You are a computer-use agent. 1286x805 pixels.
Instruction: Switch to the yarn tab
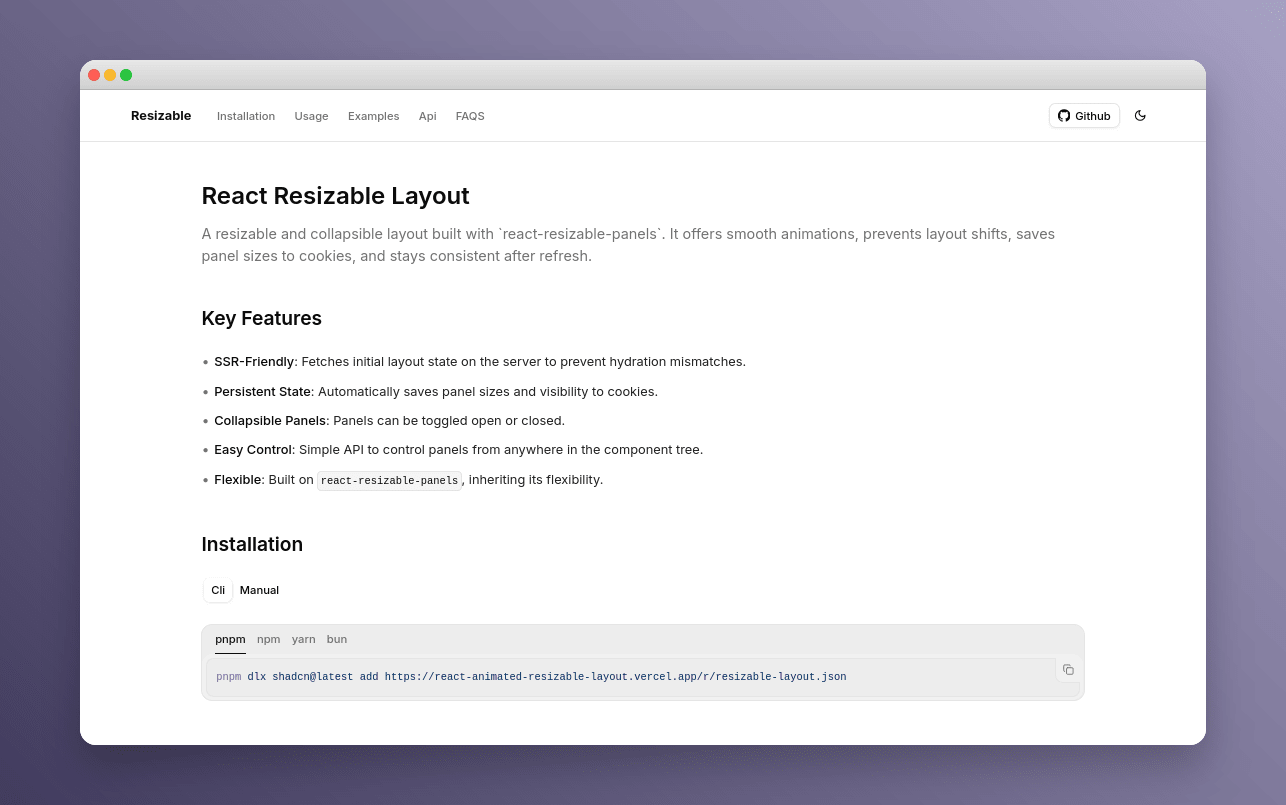(x=303, y=639)
